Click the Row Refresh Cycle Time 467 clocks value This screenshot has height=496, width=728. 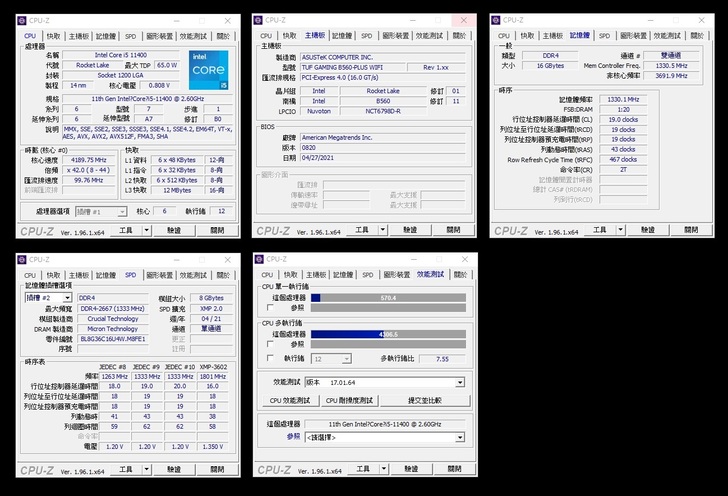pyautogui.click(x=623, y=159)
